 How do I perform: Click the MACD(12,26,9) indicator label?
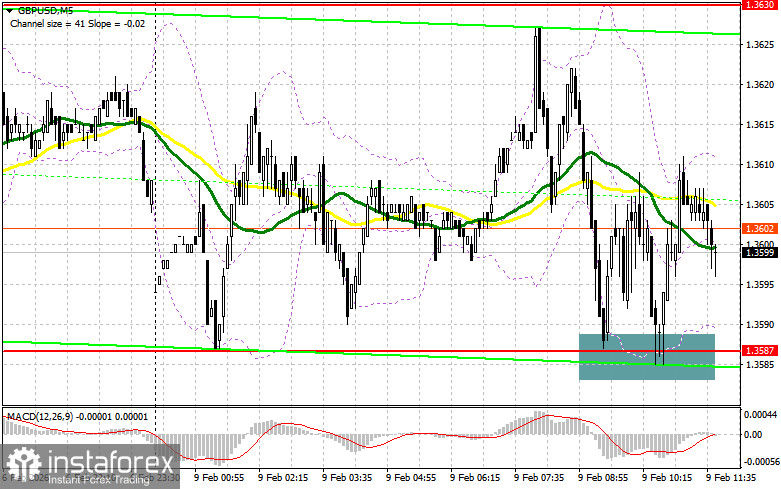coord(77,416)
